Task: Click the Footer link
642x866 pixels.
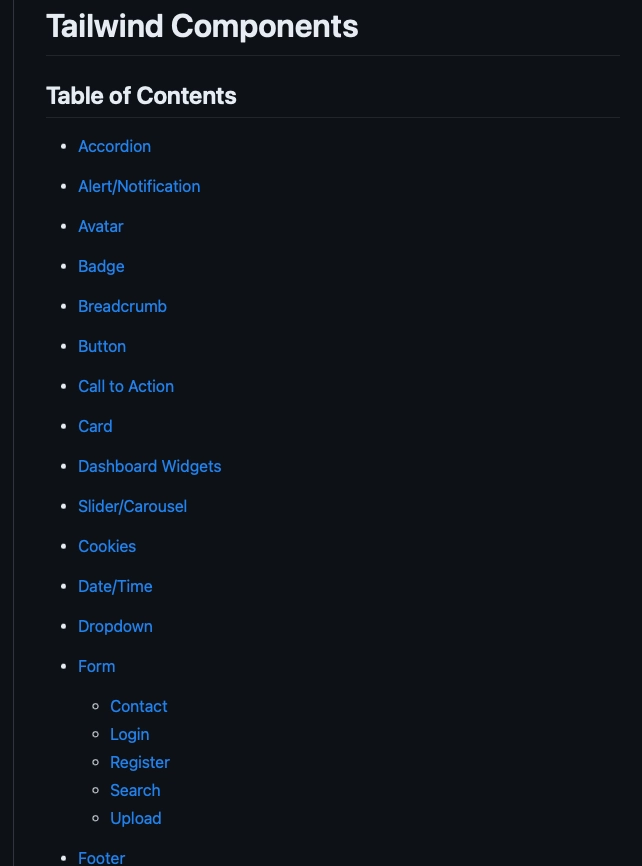Action: (101, 857)
